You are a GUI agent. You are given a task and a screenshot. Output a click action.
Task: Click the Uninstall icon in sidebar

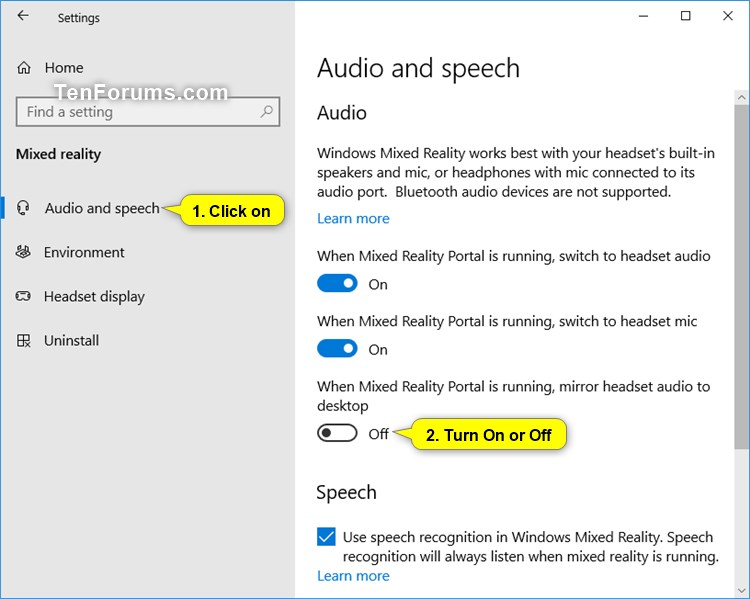coord(23,341)
